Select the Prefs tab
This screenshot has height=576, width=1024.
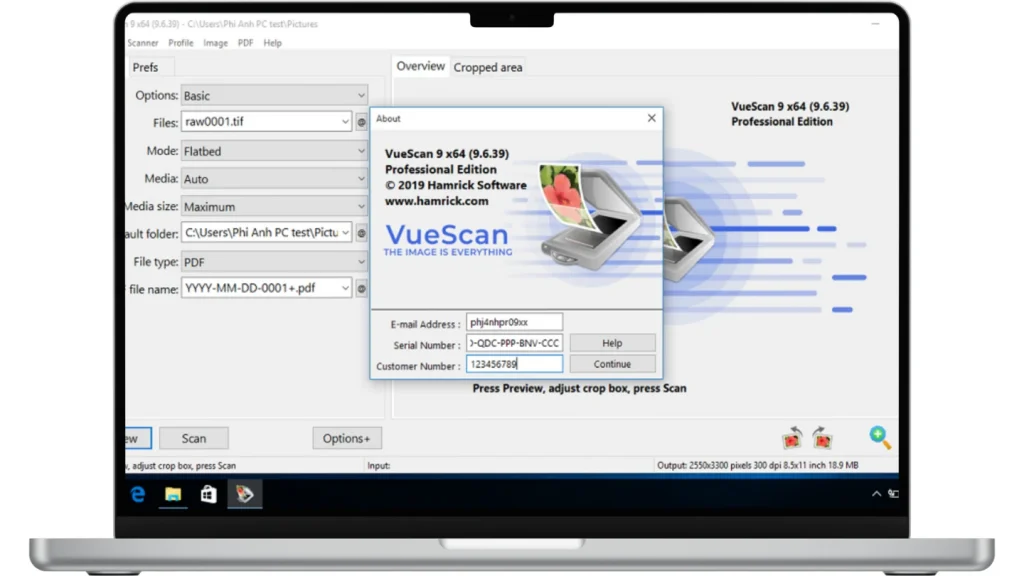pyautogui.click(x=146, y=67)
